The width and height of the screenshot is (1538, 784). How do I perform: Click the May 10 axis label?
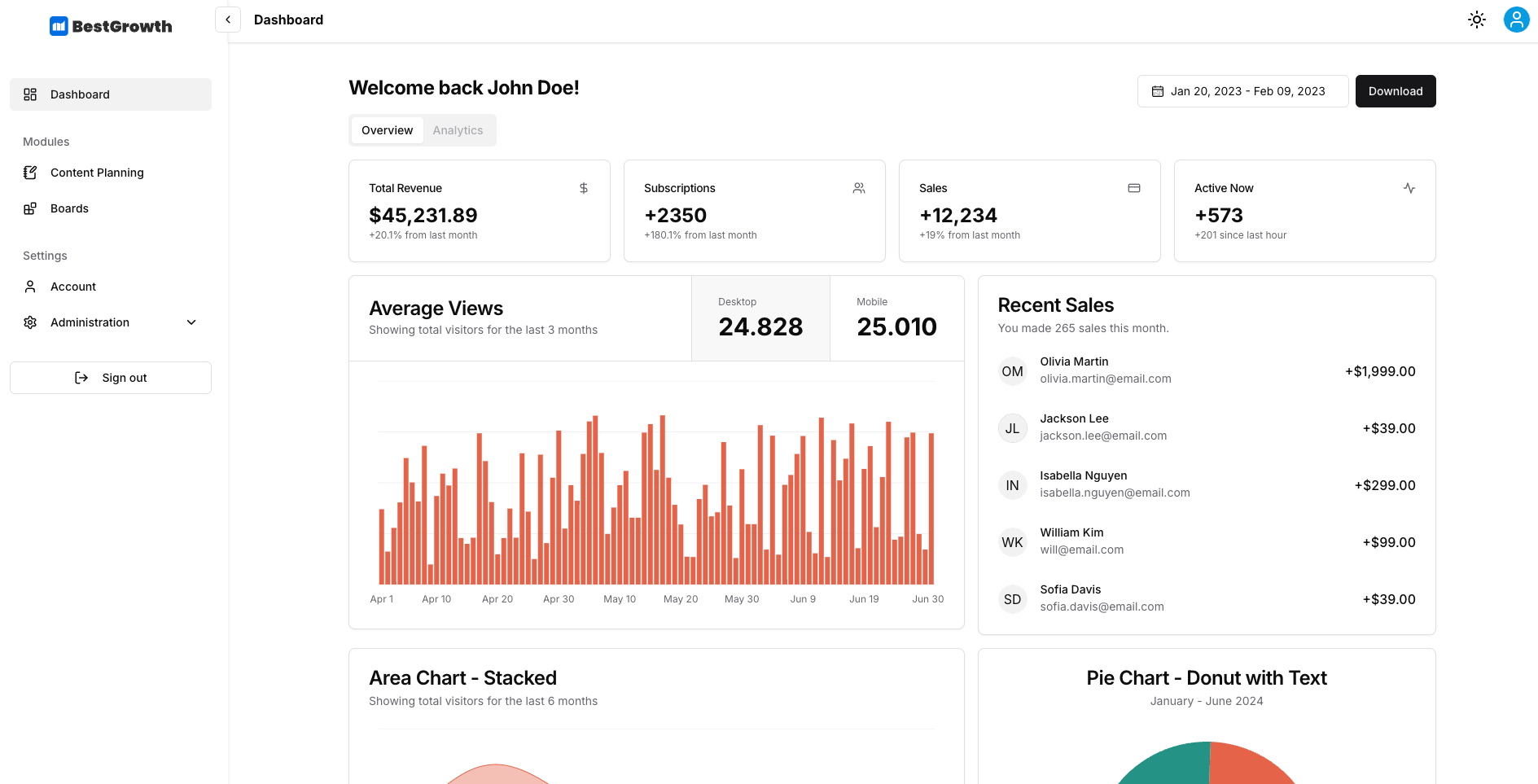620,599
